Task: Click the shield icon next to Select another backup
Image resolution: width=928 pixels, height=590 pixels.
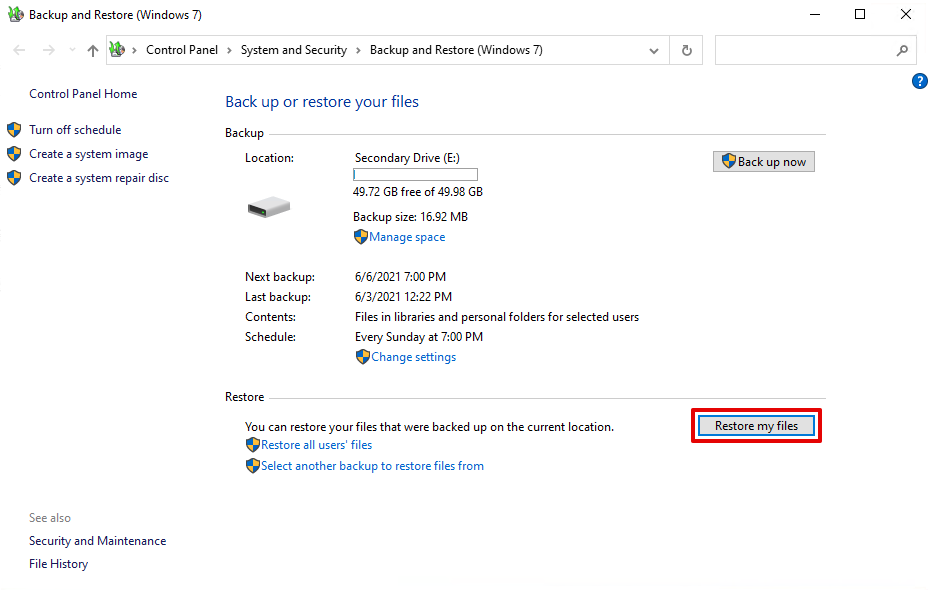Action: click(253, 466)
